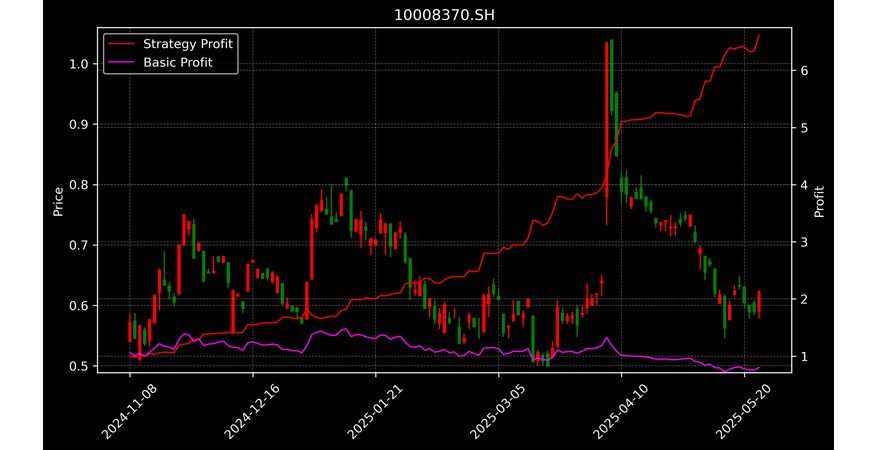Click the 2 profit tick label
This screenshot has width=878, height=450.
802,299
